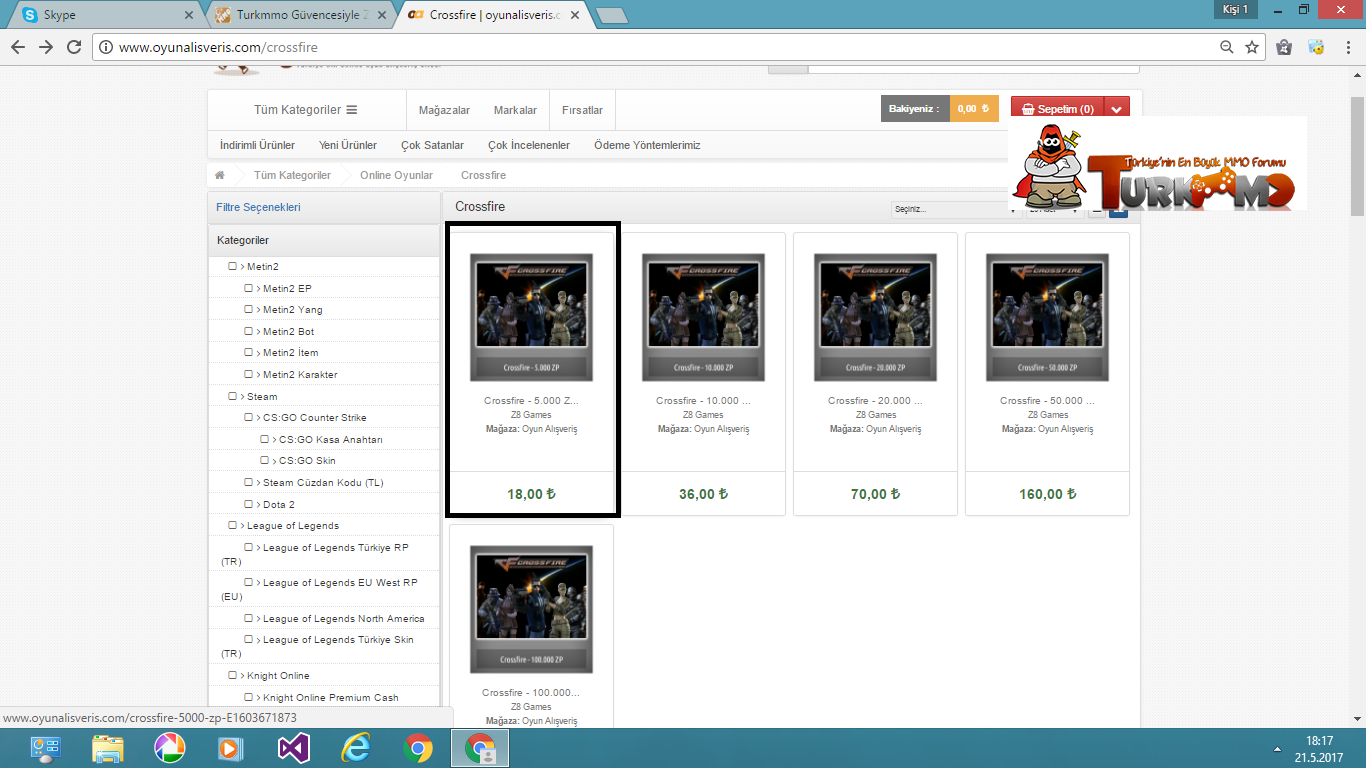This screenshot has width=1366, height=768.
Task: Open the Crossfire 10.000 ZP product title
Action: [703, 400]
